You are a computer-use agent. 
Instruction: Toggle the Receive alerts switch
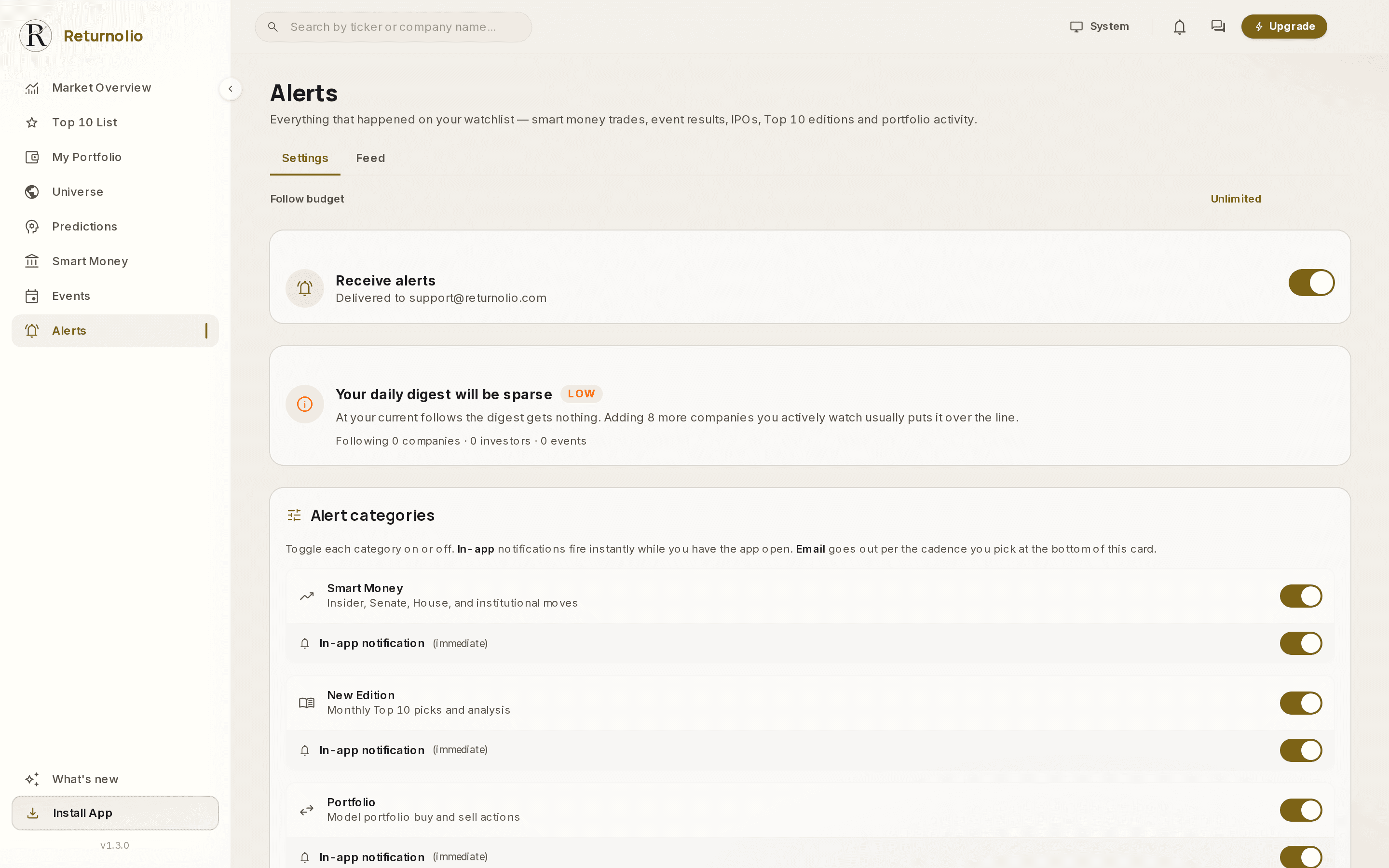[1311, 283]
